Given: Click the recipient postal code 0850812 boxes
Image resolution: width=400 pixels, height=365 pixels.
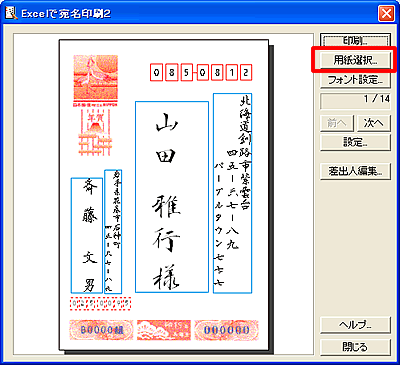Looking at the screenshot, I should [201, 72].
